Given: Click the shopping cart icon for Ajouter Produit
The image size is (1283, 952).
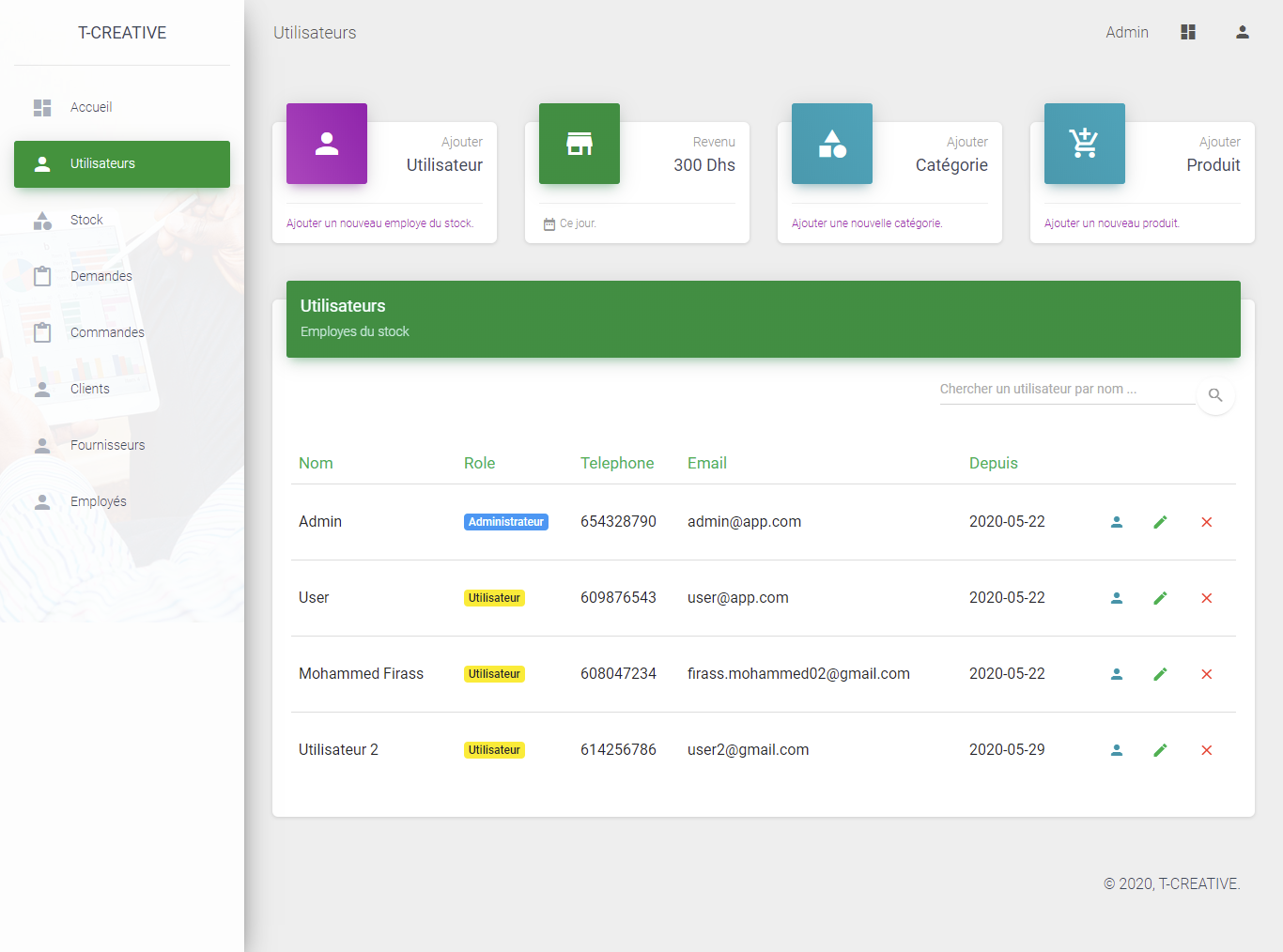Looking at the screenshot, I should pyautogui.click(x=1084, y=144).
